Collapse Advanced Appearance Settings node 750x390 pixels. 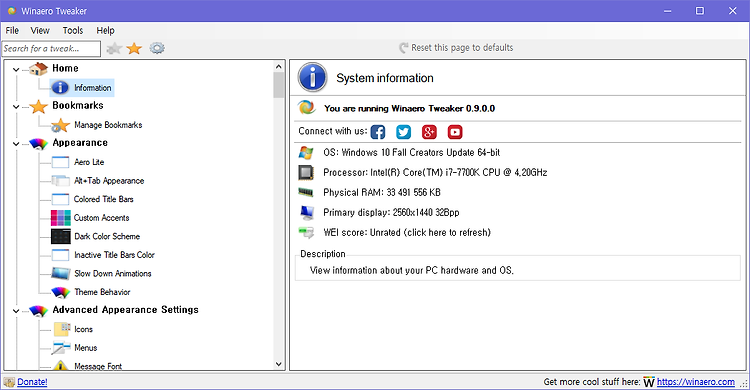pos(16,311)
